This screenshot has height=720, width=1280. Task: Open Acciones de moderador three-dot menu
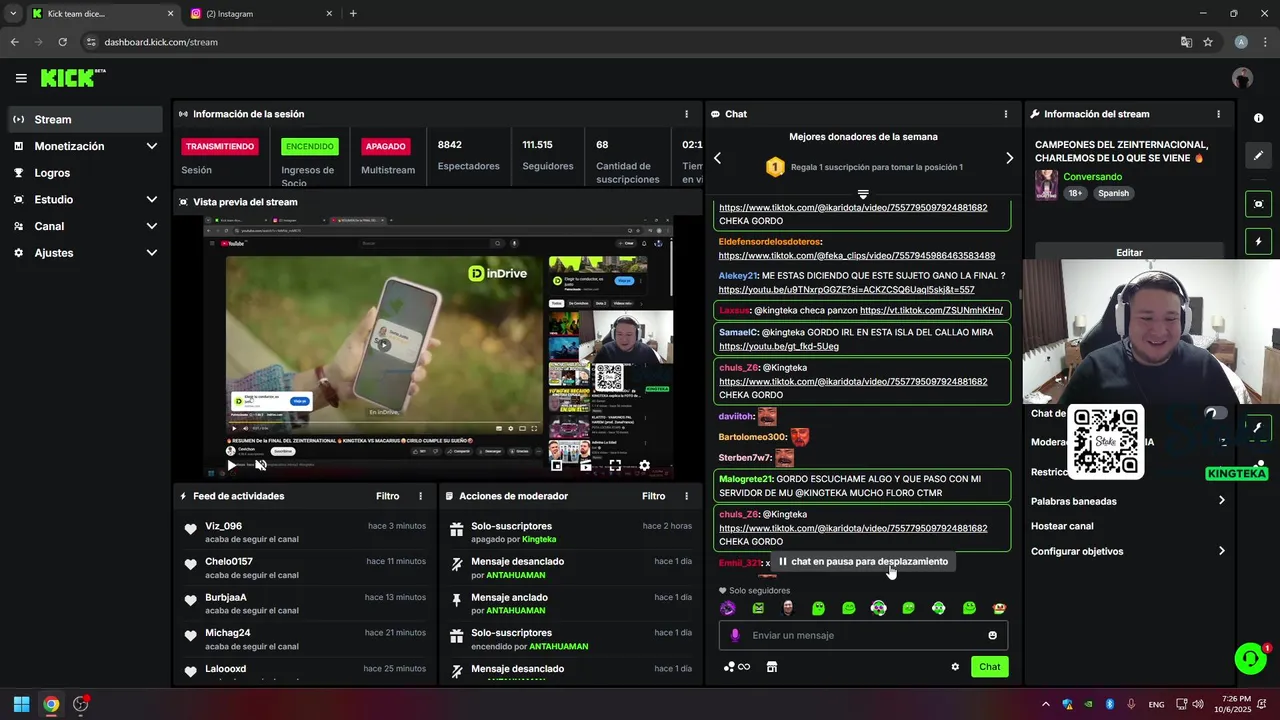click(686, 496)
